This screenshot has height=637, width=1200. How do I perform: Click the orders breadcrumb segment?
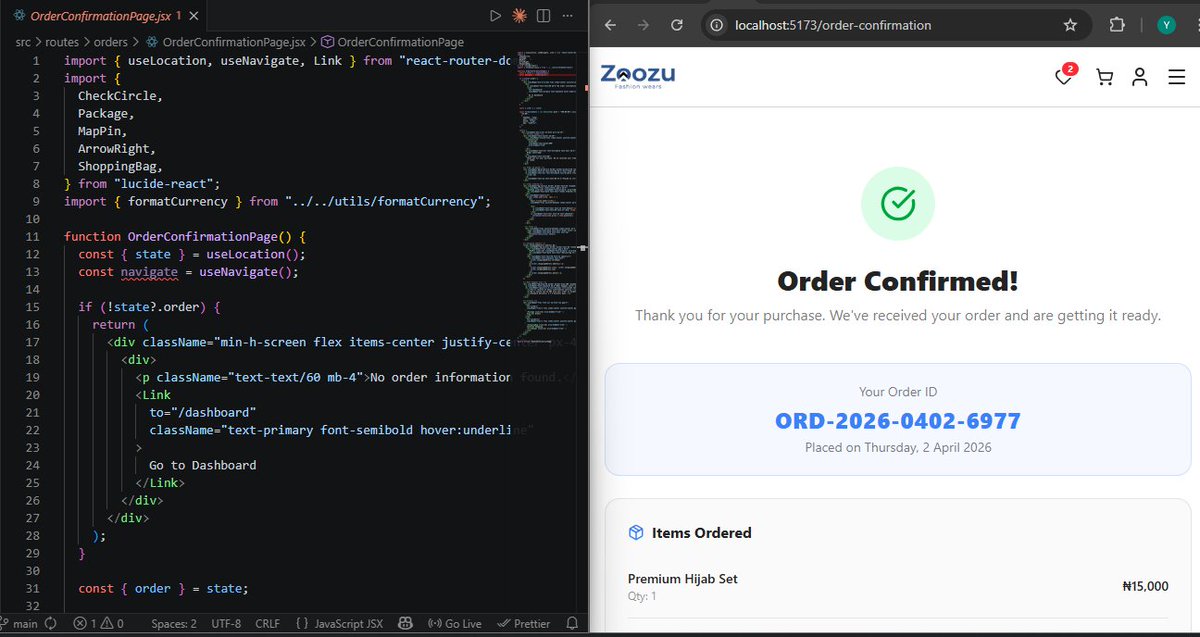pos(111,42)
